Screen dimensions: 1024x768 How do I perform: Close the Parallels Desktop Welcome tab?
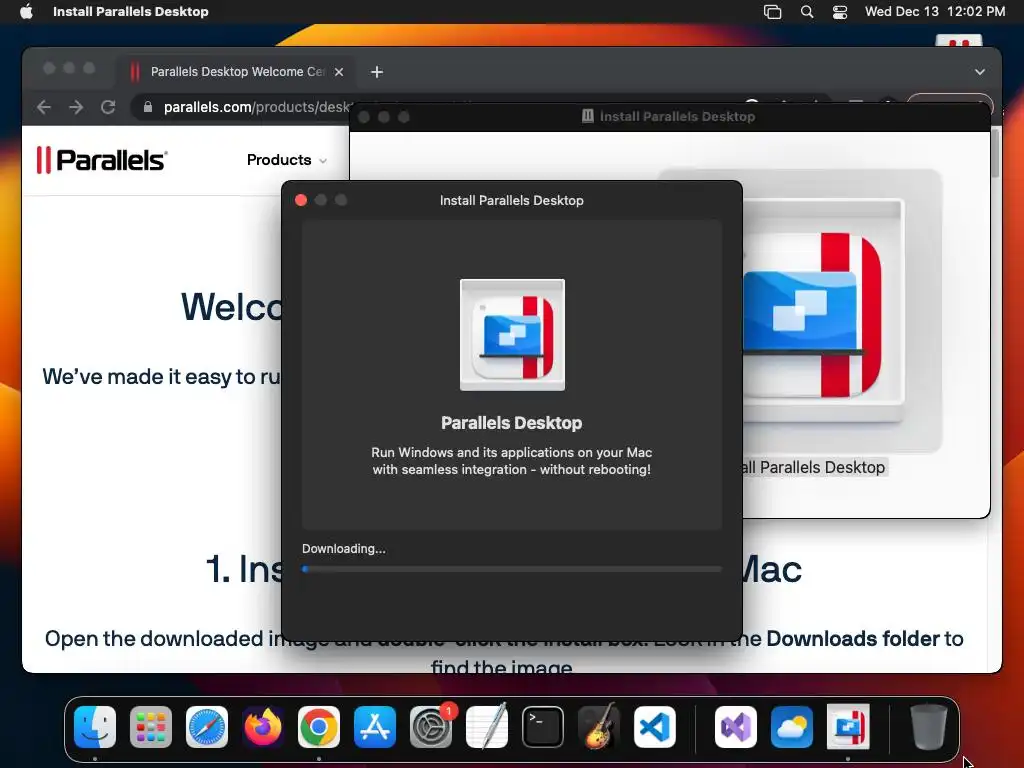click(x=339, y=72)
